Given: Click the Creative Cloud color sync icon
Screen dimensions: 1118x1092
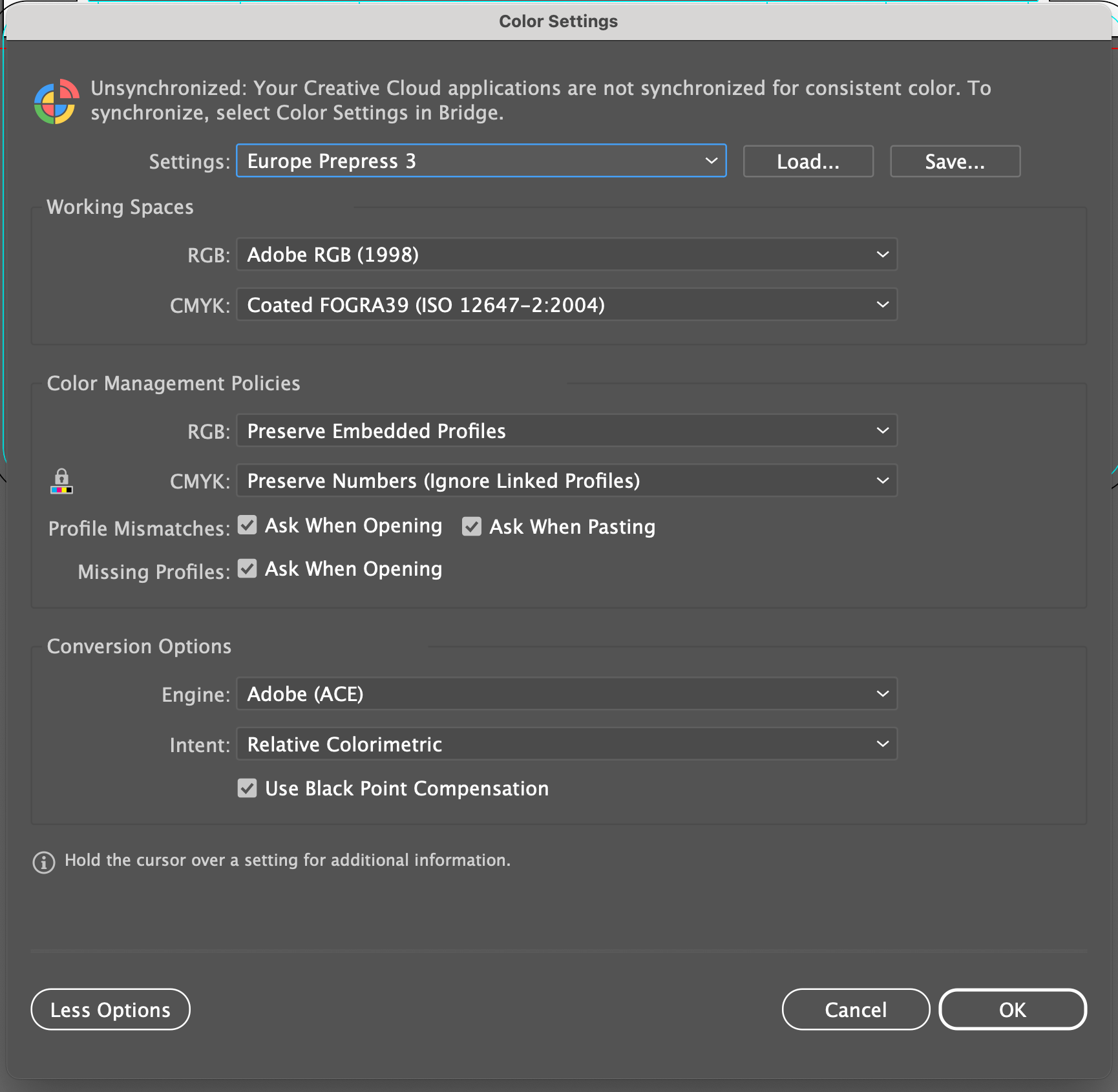Looking at the screenshot, I should [x=57, y=101].
